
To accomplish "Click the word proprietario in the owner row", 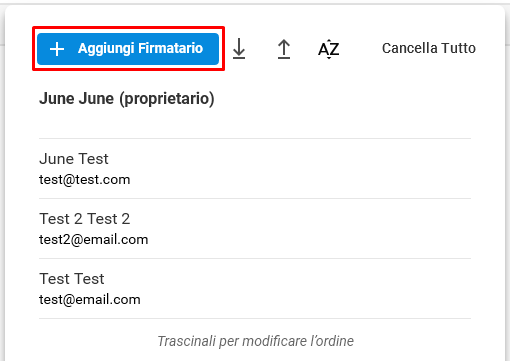I will click(167, 99).
